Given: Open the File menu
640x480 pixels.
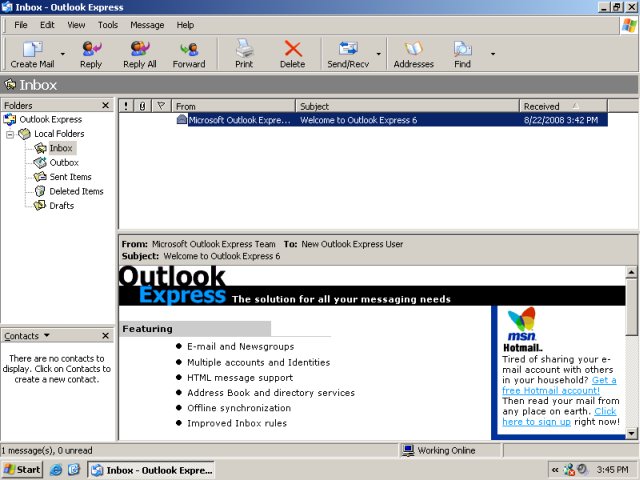Looking at the screenshot, I should point(21,25).
